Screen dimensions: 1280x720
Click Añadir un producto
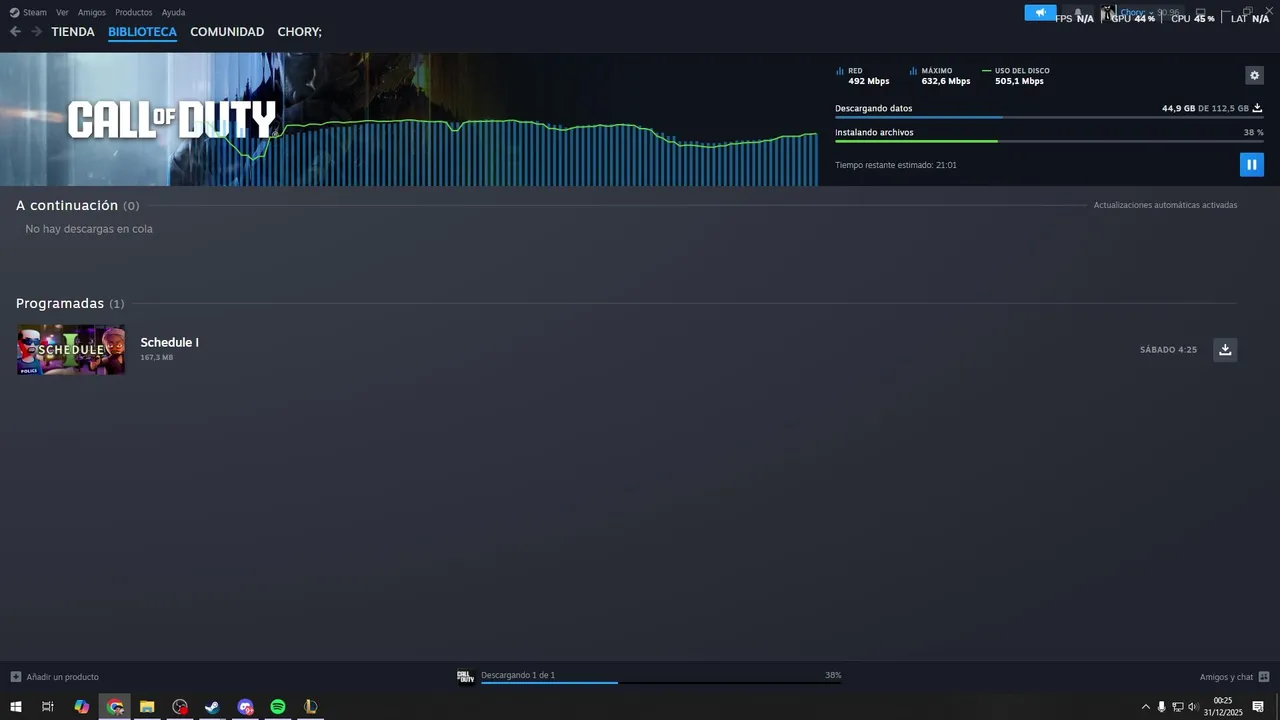[62, 677]
